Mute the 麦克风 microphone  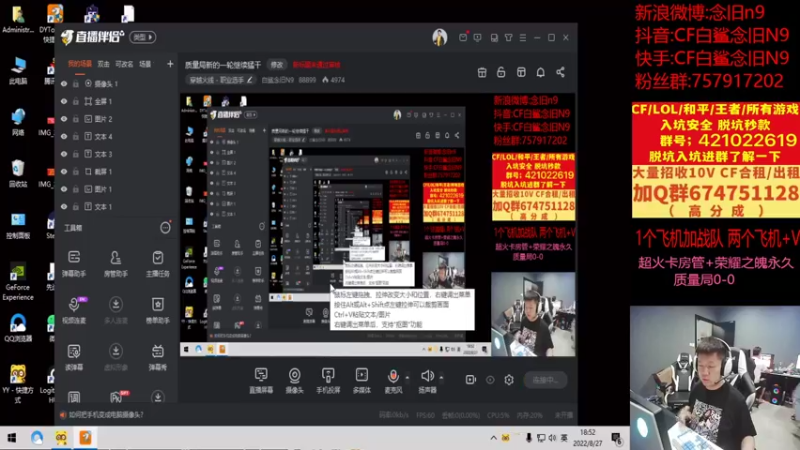pyautogui.click(x=393, y=380)
